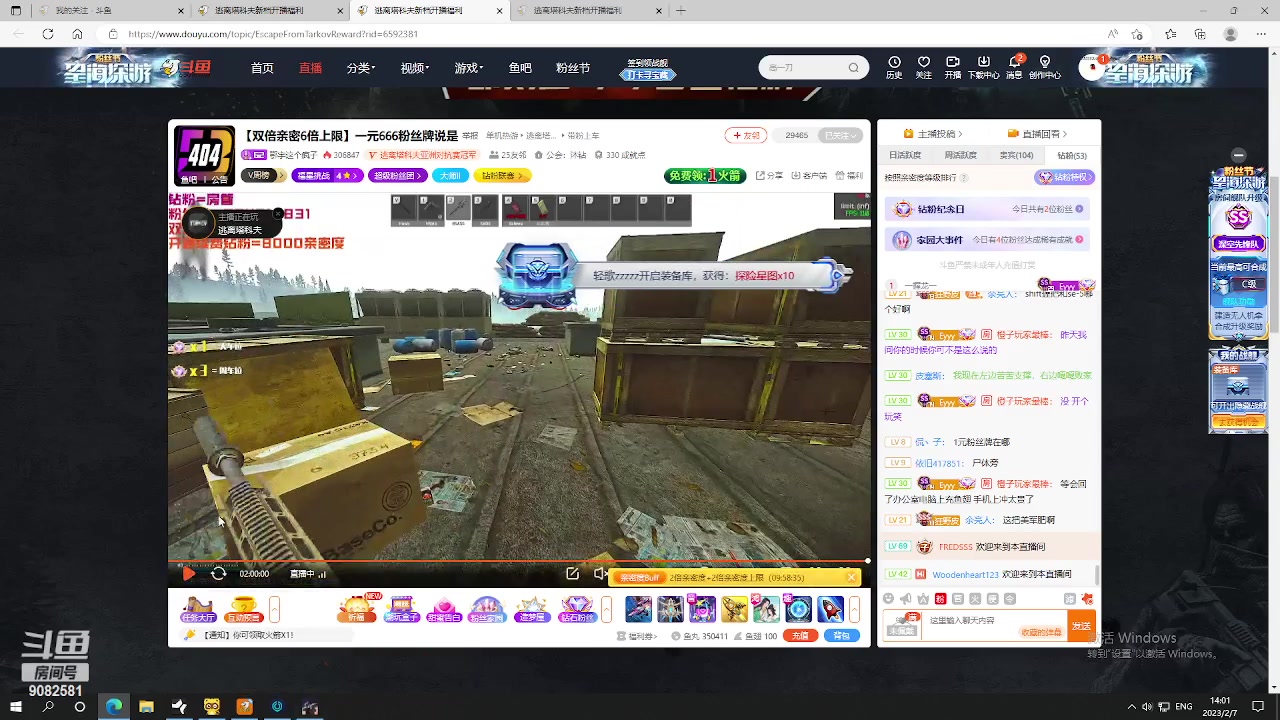Select 直播 in the navigation bar
The image size is (1280, 720).
(x=310, y=68)
